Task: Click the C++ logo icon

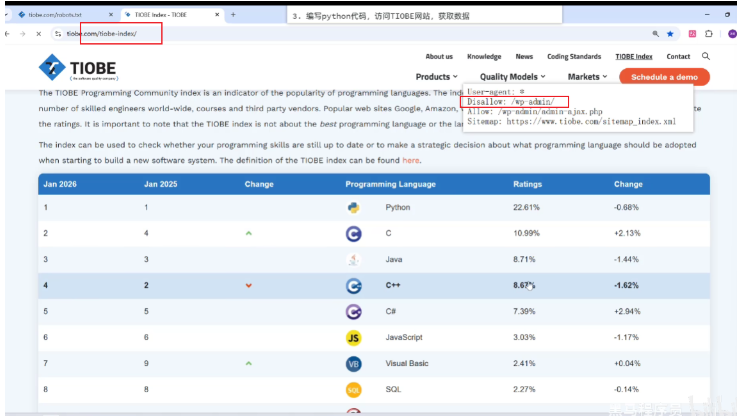Action: (353, 285)
